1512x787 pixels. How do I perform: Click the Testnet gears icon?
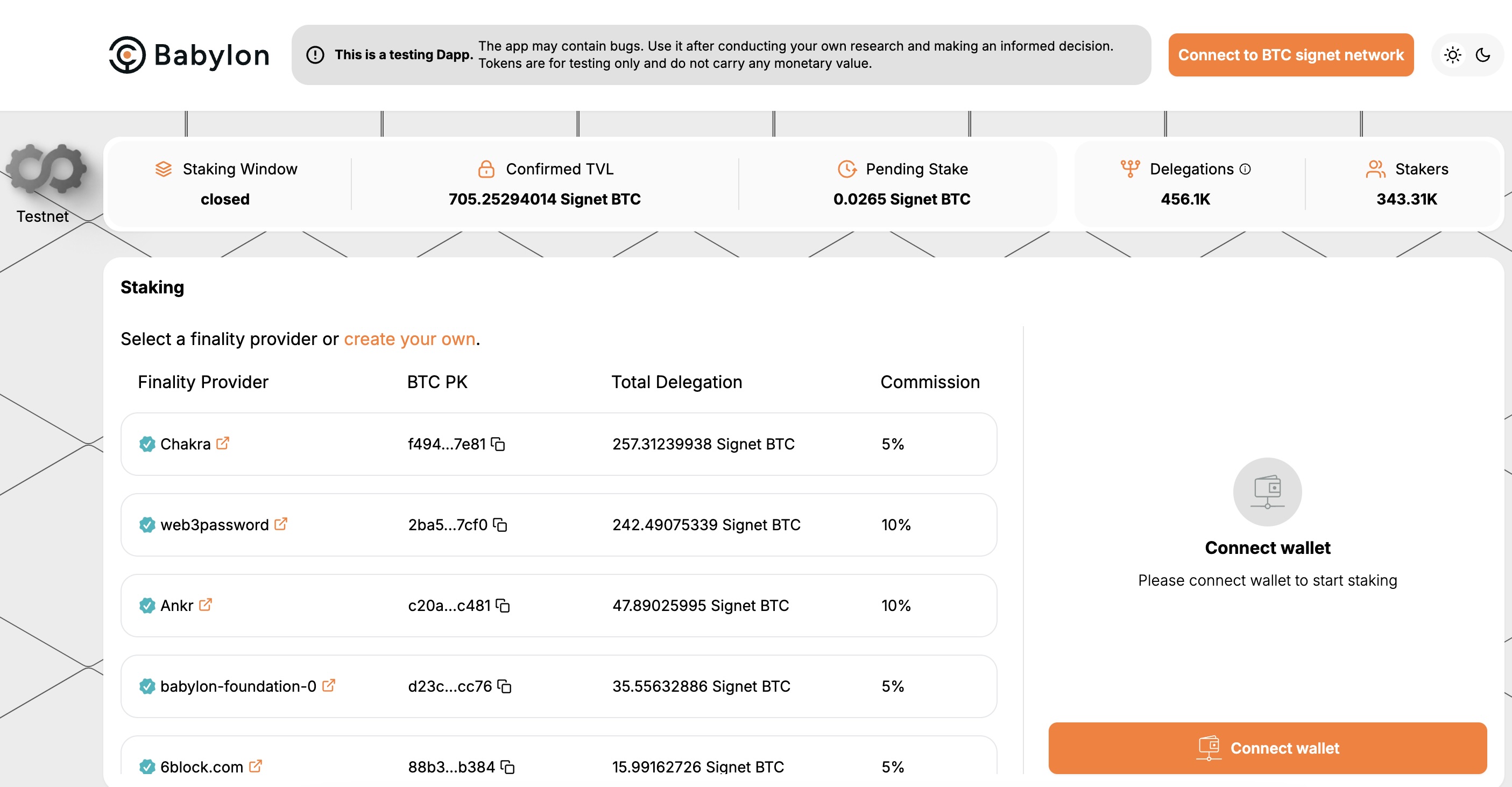pyautogui.click(x=47, y=168)
